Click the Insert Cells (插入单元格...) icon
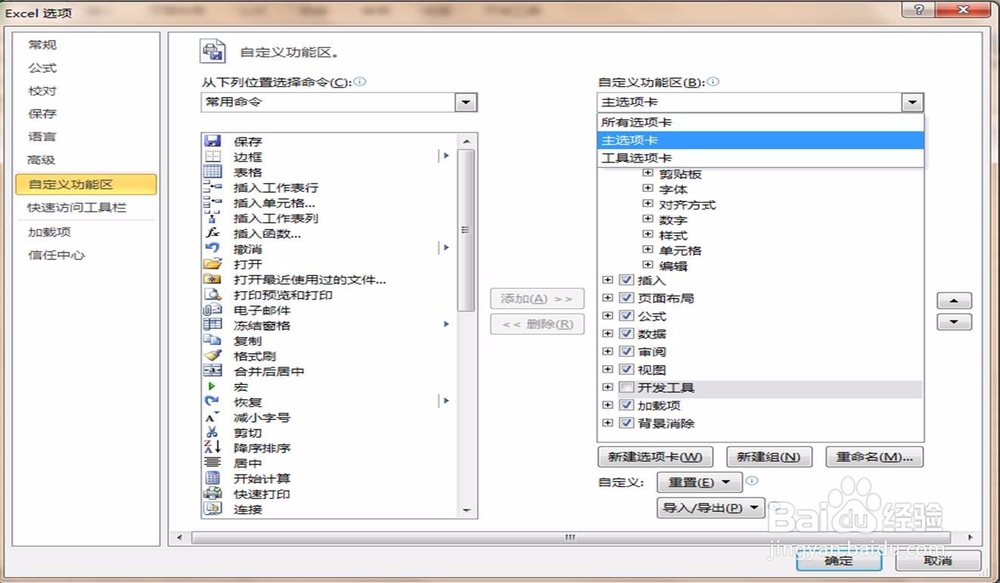 (212, 202)
